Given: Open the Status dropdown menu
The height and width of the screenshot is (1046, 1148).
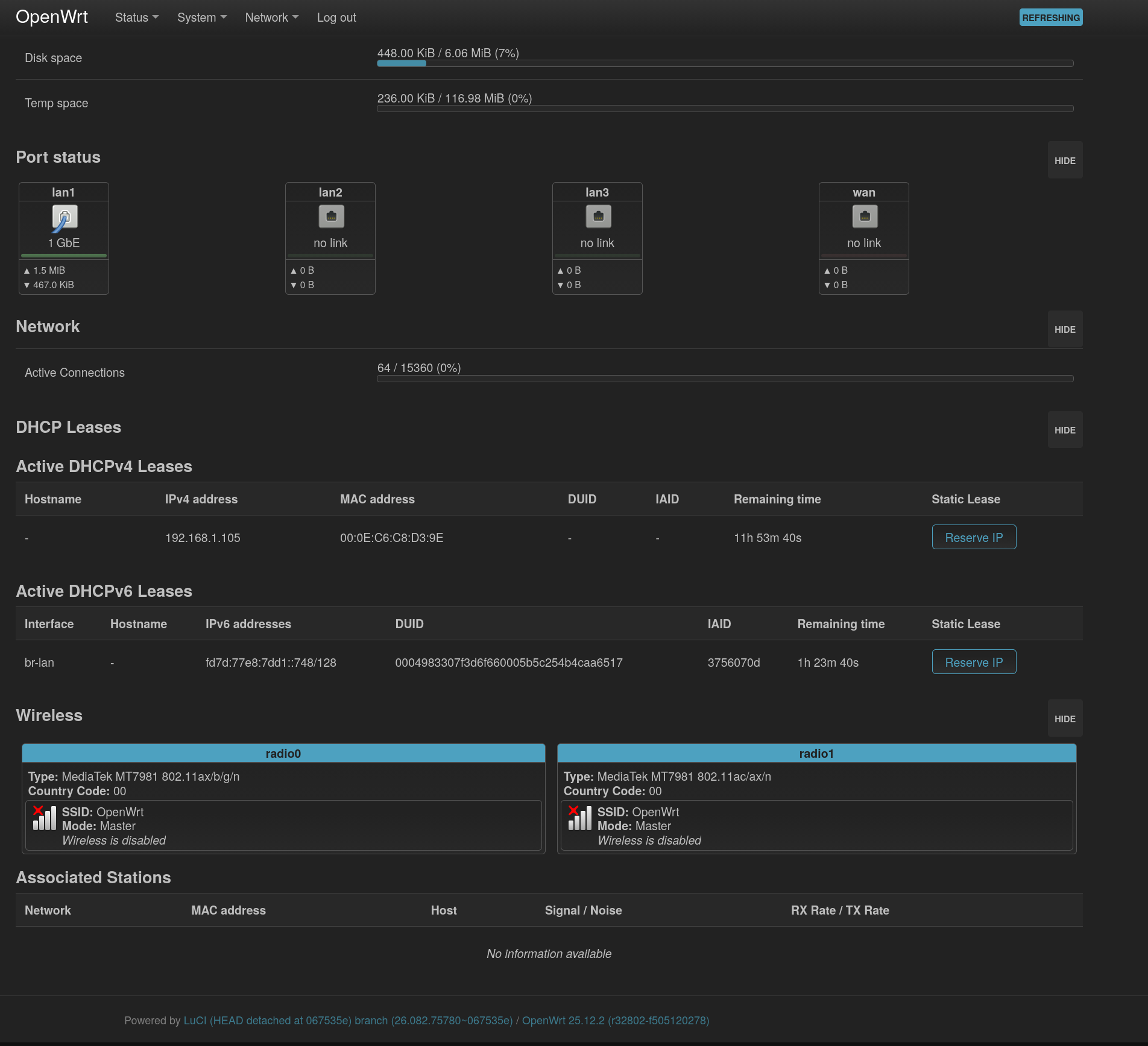Looking at the screenshot, I should [x=137, y=17].
